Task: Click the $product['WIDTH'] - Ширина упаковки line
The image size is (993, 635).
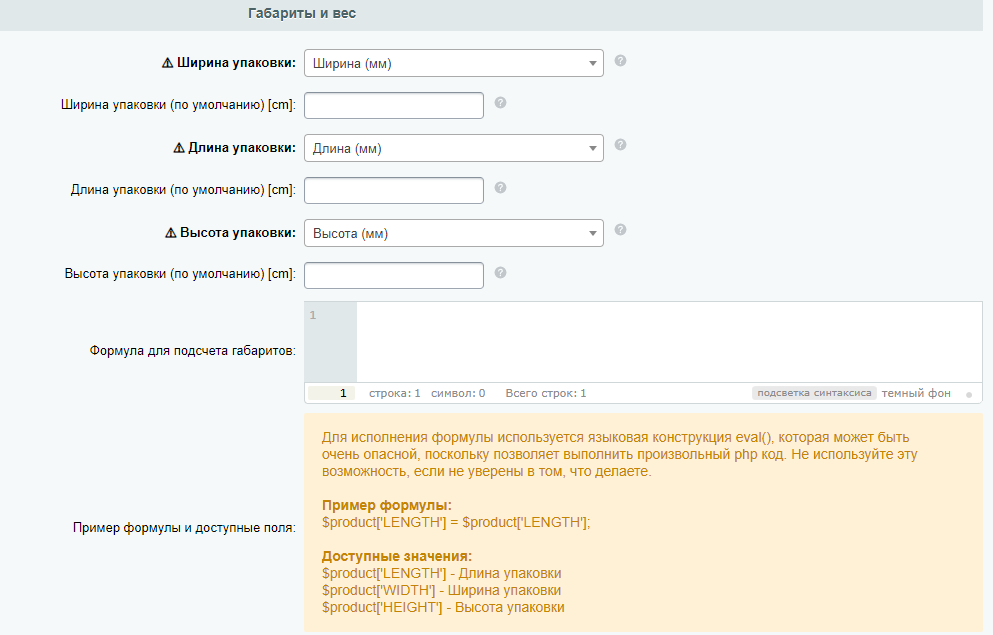Action: tap(441, 591)
